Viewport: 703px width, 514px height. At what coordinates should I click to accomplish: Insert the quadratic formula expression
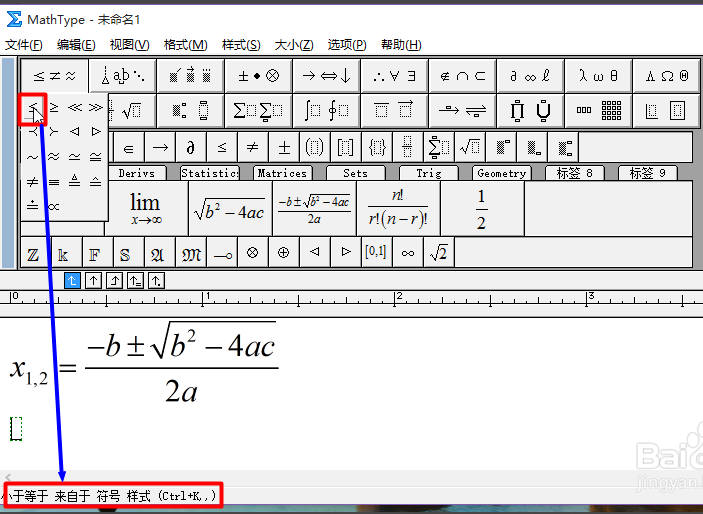point(314,209)
